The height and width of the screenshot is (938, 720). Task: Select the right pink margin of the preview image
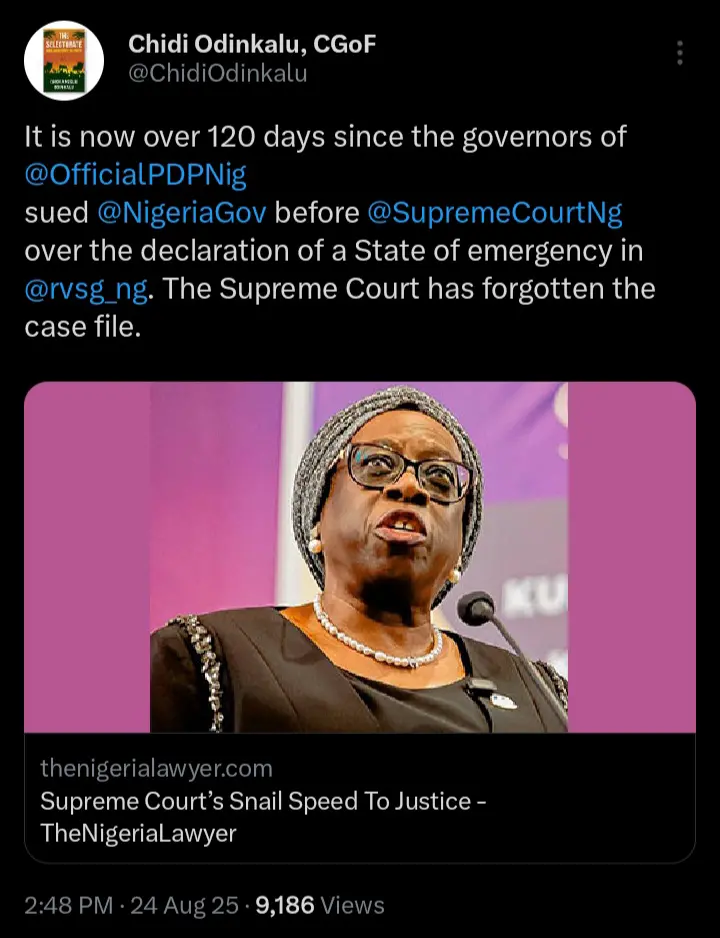click(x=631, y=557)
